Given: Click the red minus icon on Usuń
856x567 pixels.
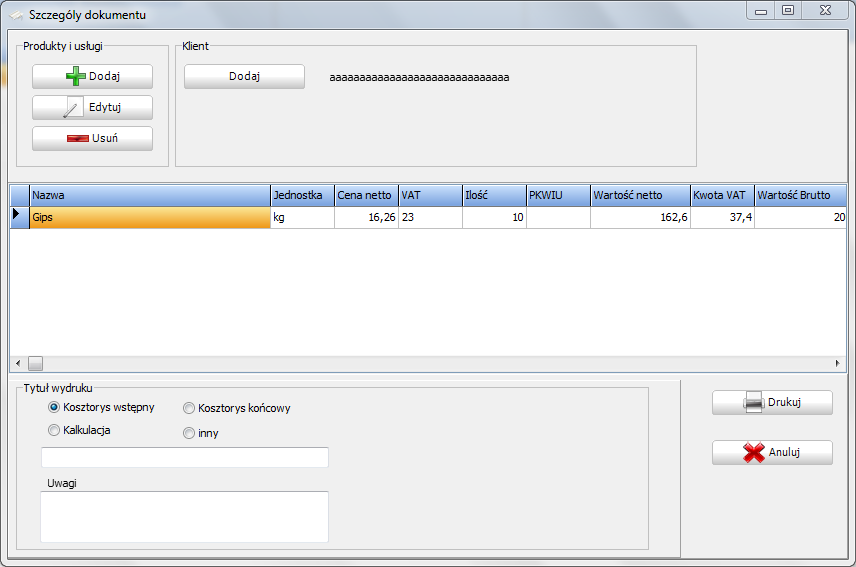Looking at the screenshot, I should [78, 139].
